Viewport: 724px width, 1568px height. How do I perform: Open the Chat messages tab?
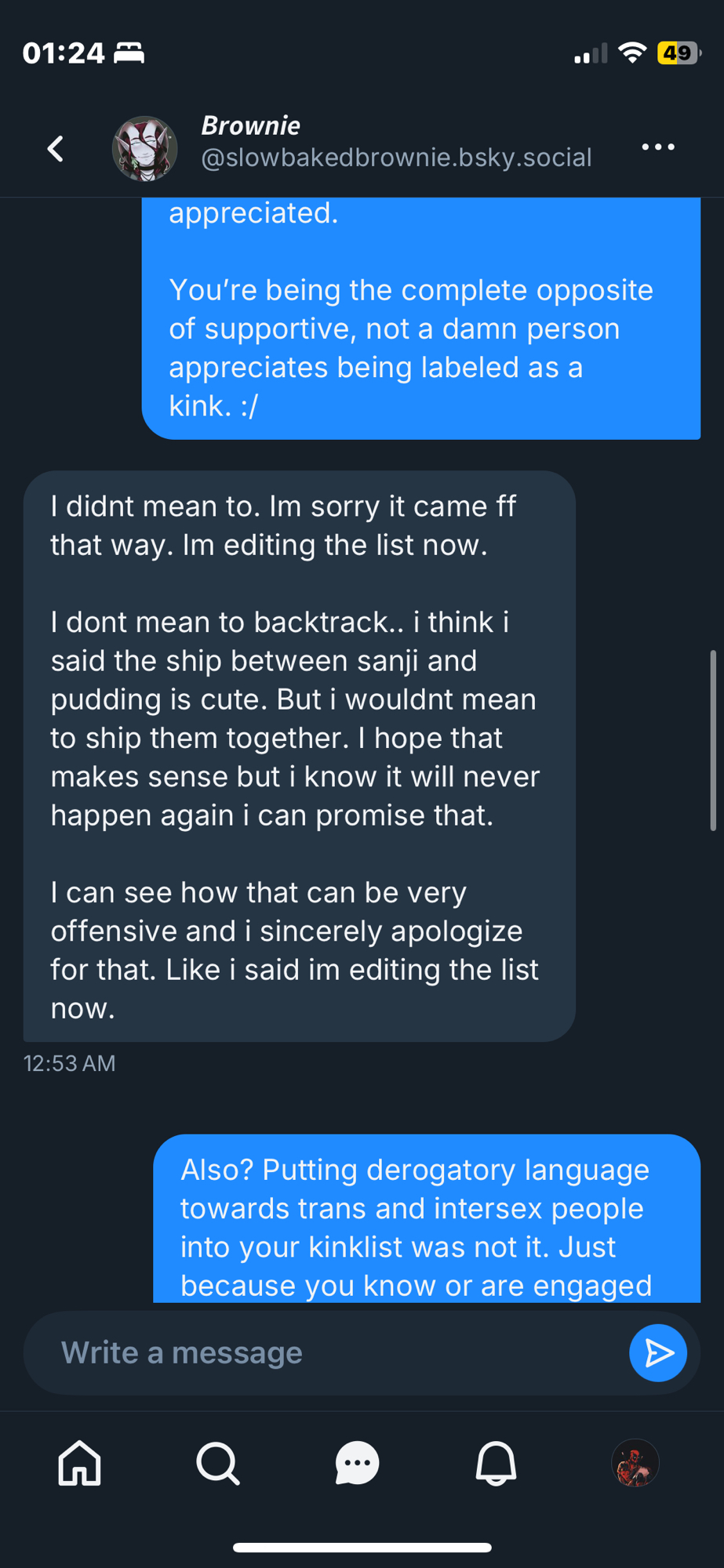[357, 1463]
